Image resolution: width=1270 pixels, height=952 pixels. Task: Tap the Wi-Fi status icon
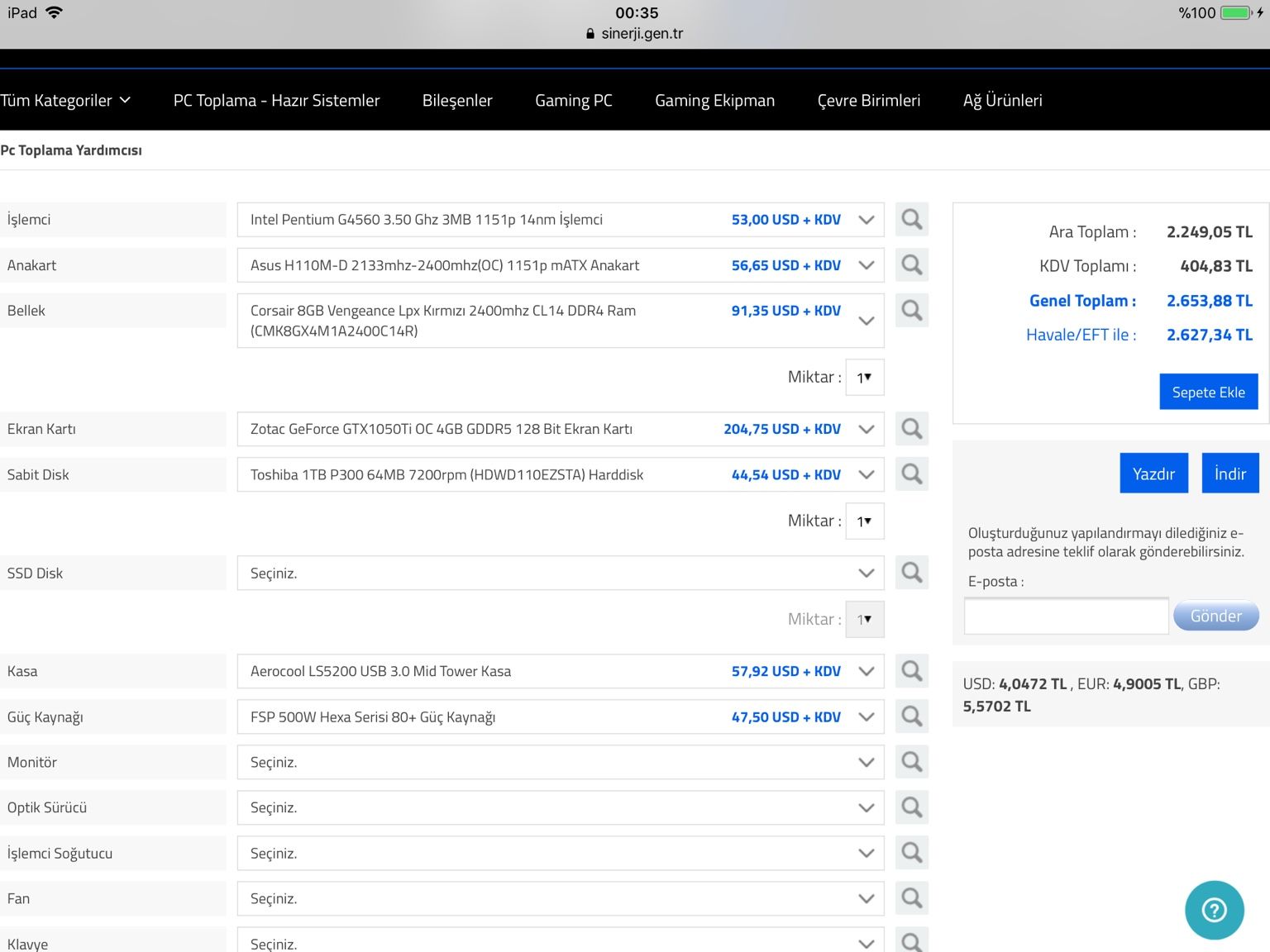point(55,12)
